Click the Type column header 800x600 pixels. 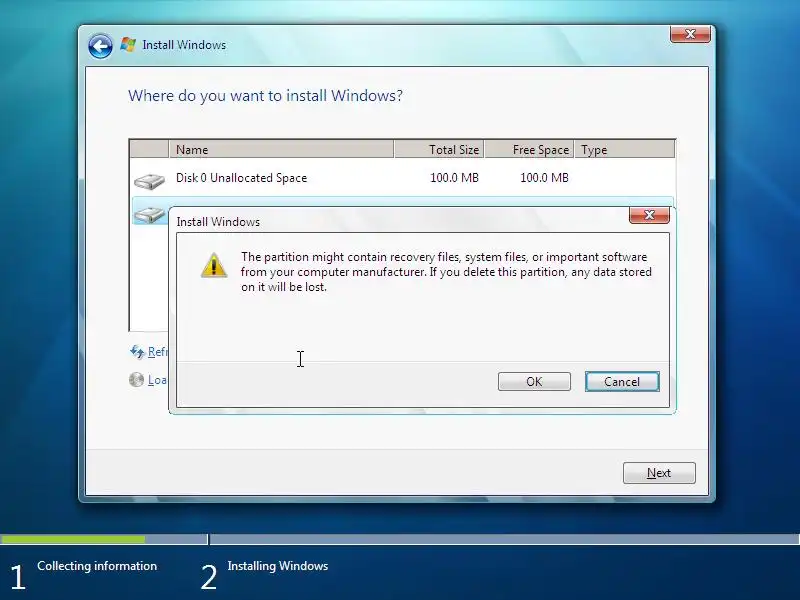624,149
